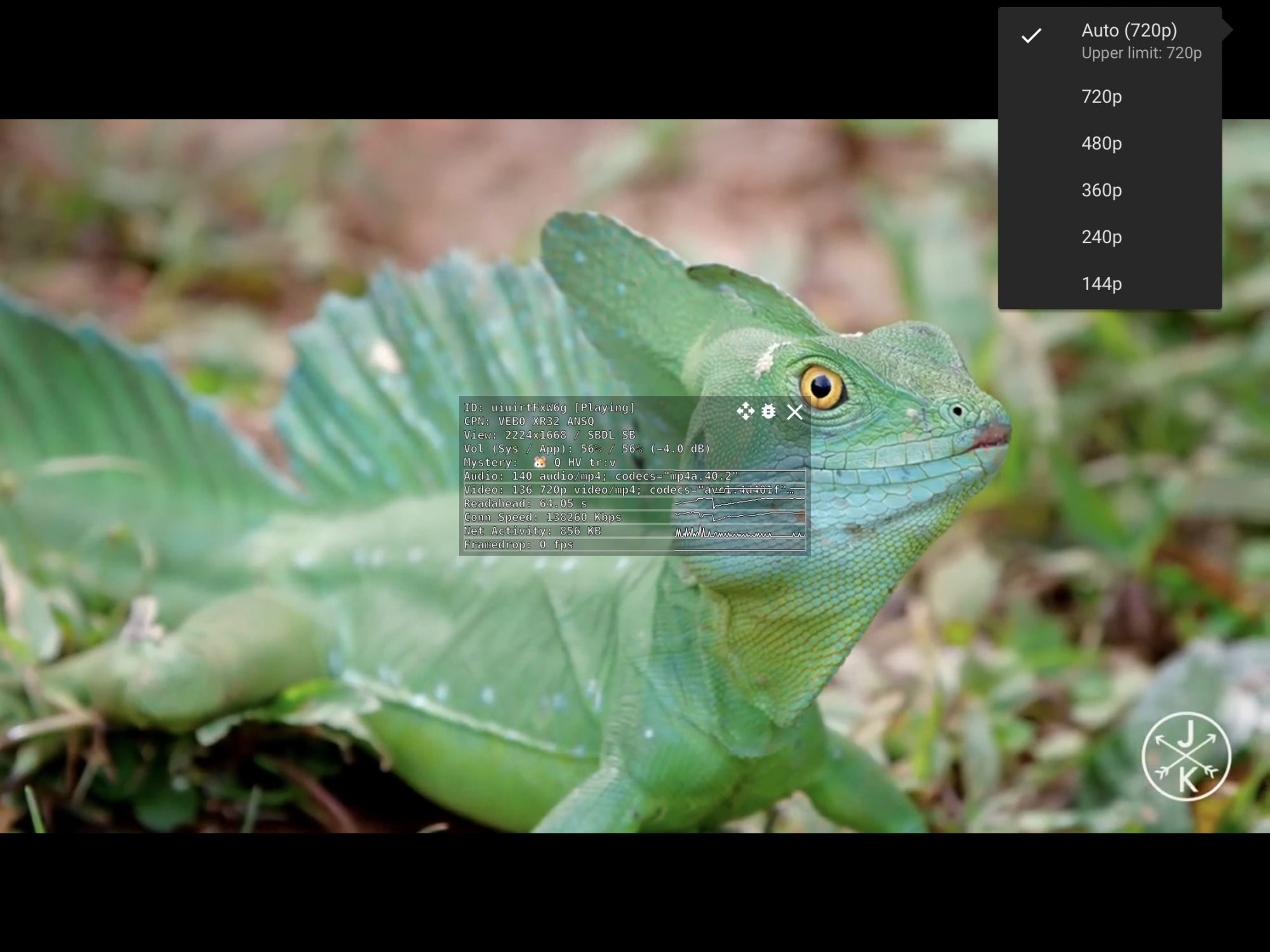Select Auto (720p) quality option
The height and width of the screenshot is (952, 1270).
tap(1128, 30)
